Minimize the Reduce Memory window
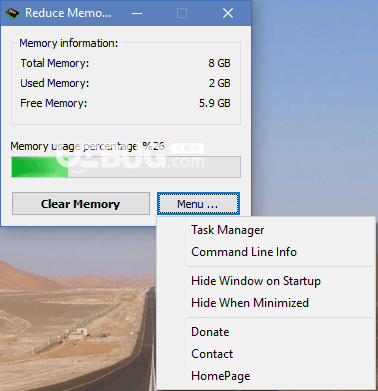Viewport: 378px width, 391px height. [137, 13]
